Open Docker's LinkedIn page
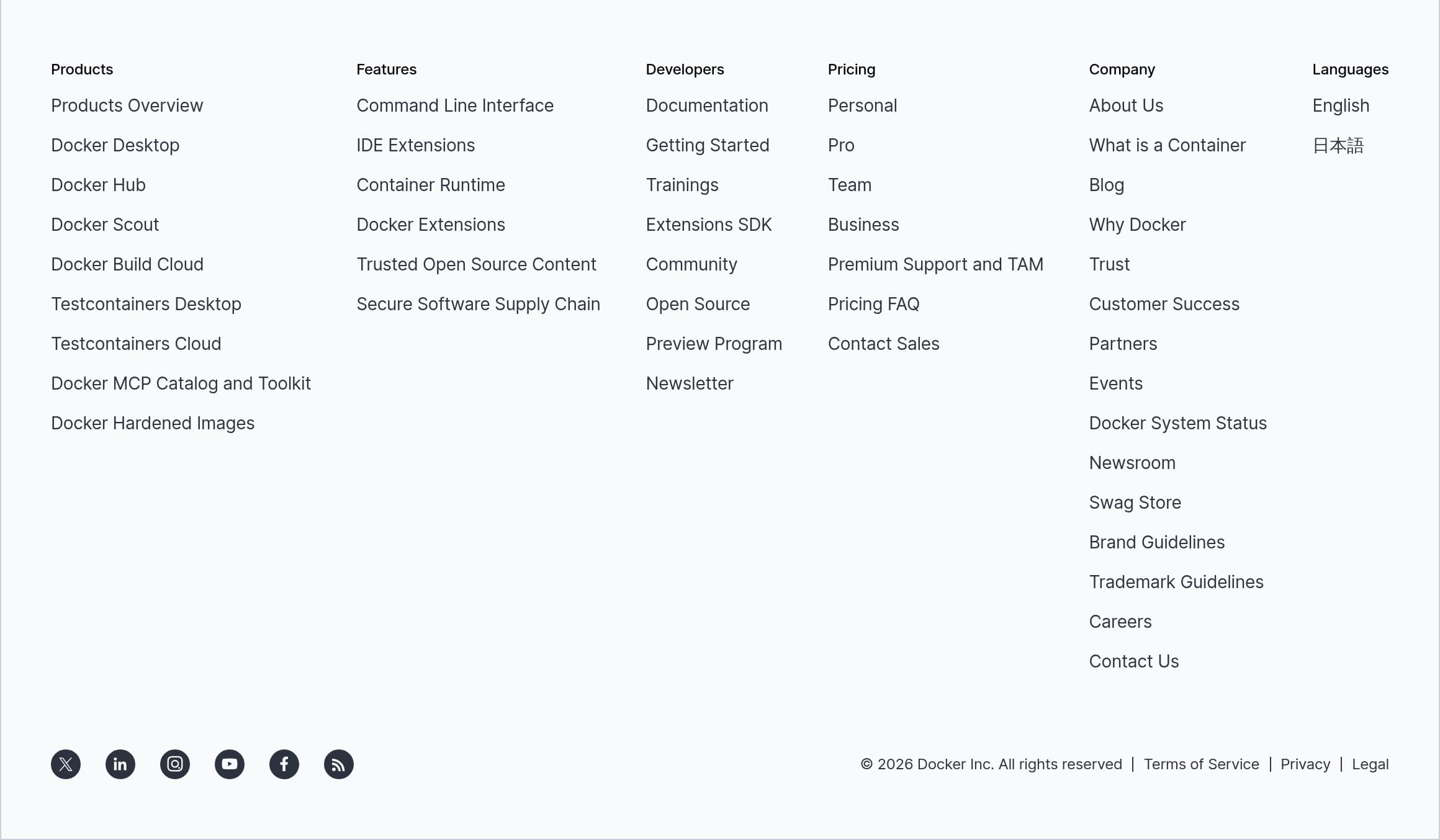Screen dimensions: 1440x840 click(x=120, y=764)
